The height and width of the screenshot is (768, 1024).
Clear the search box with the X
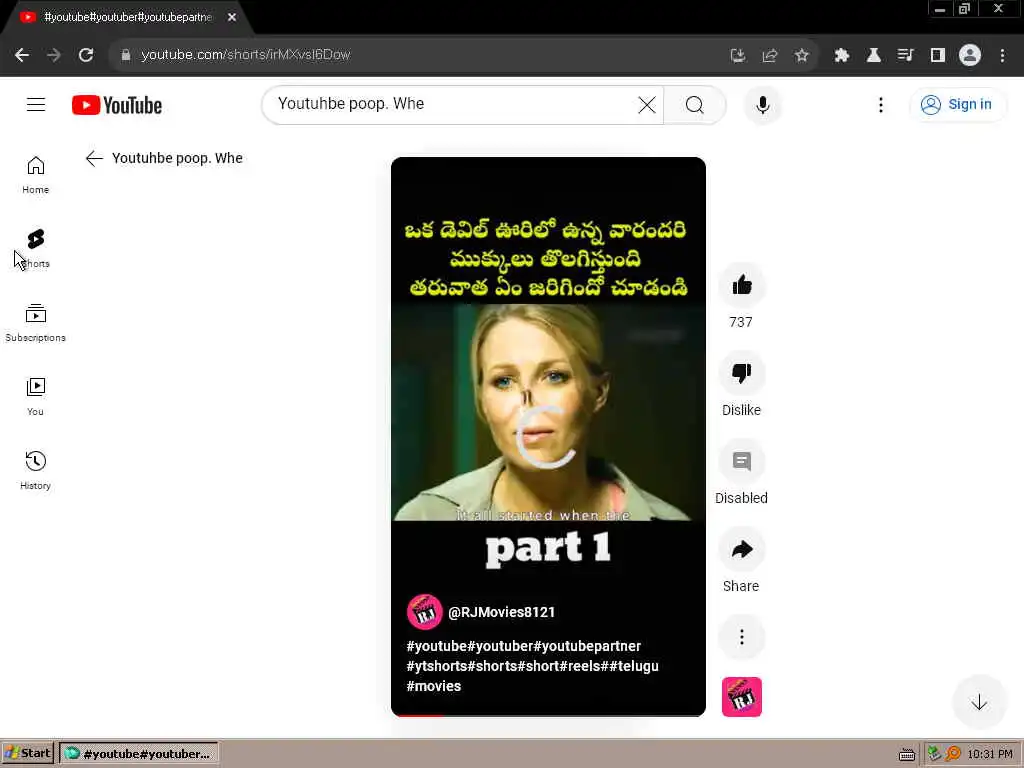[x=647, y=104]
